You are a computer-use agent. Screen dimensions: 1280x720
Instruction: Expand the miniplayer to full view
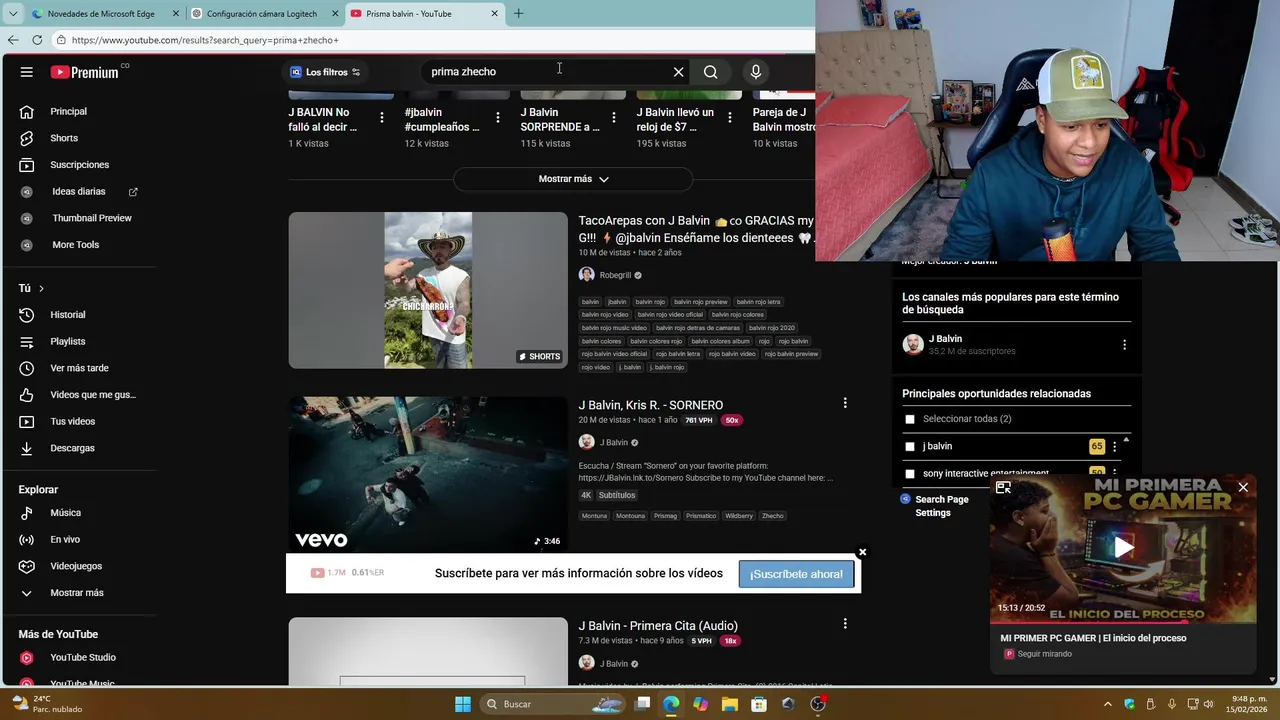click(1004, 488)
